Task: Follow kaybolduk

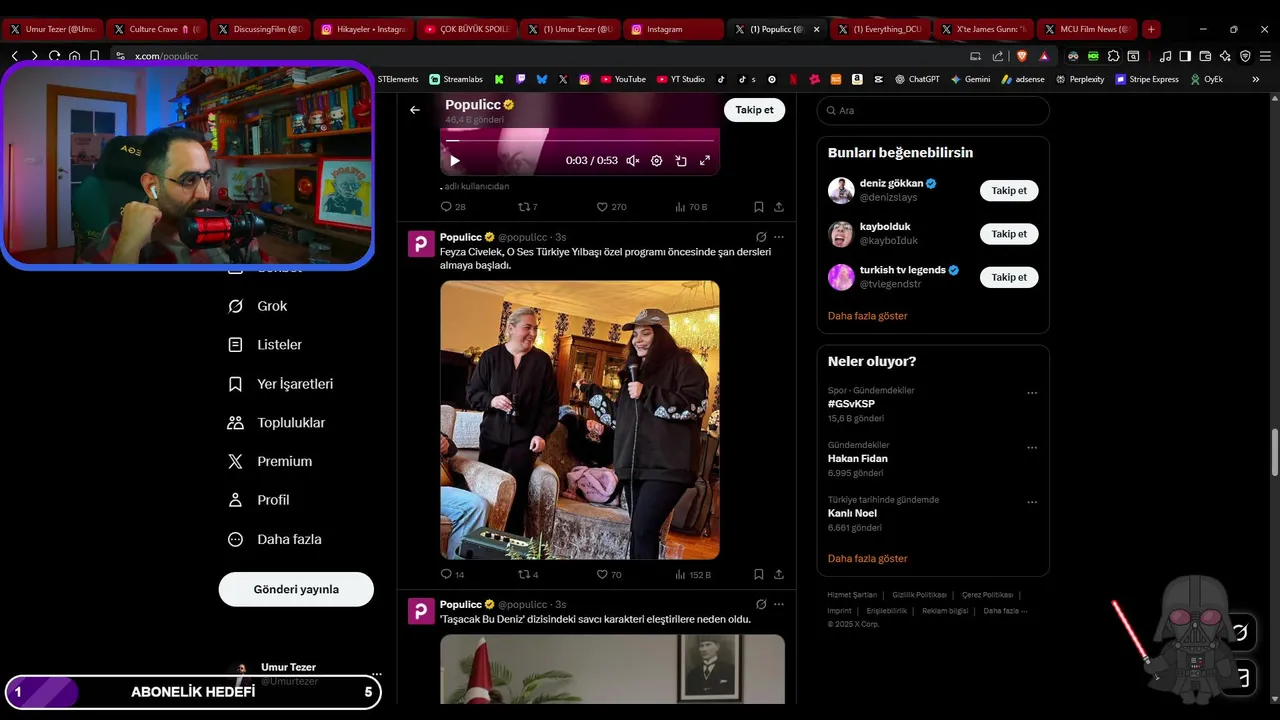Action: tap(1009, 234)
